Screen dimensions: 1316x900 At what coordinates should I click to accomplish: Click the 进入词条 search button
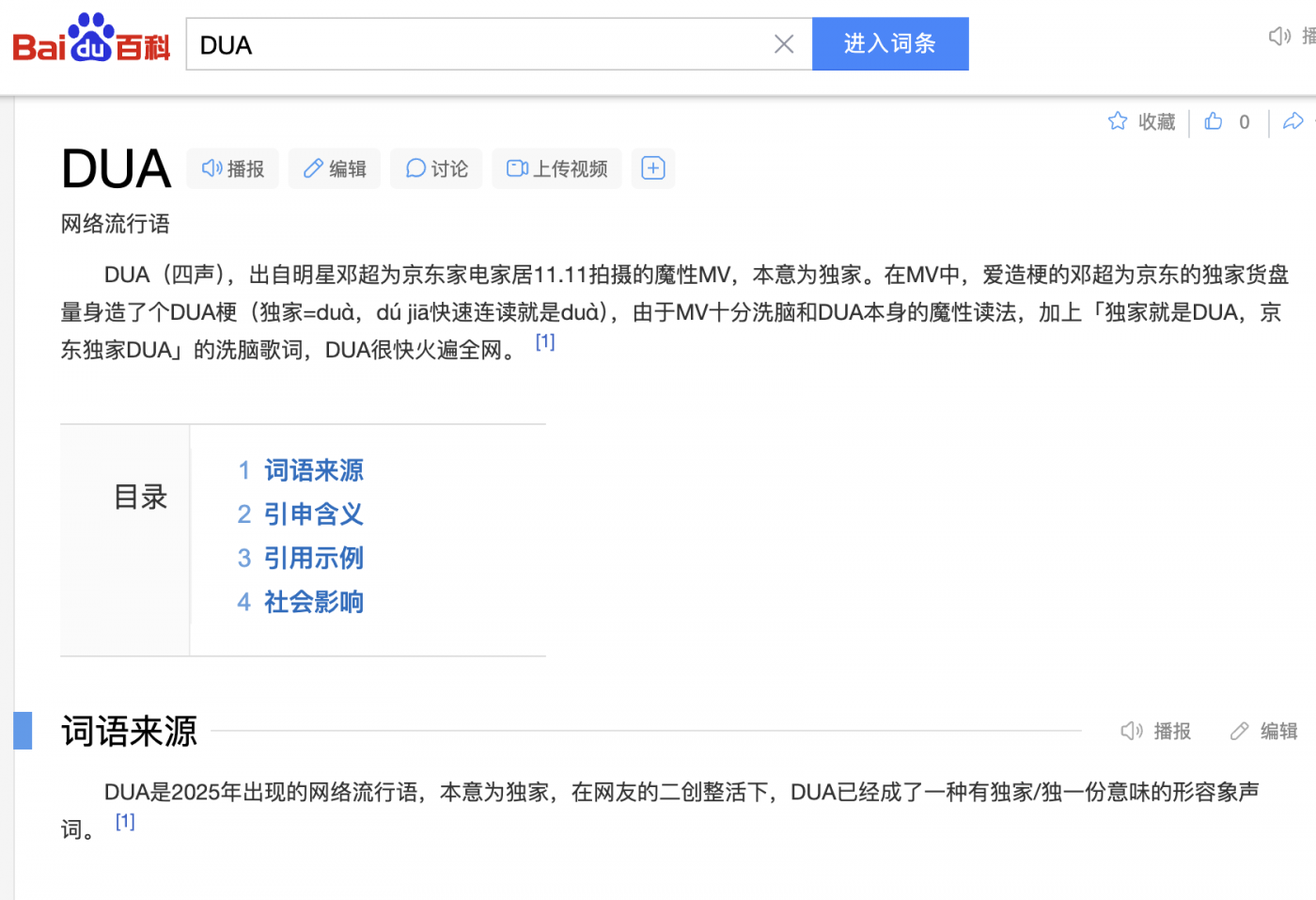coord(889,44)
